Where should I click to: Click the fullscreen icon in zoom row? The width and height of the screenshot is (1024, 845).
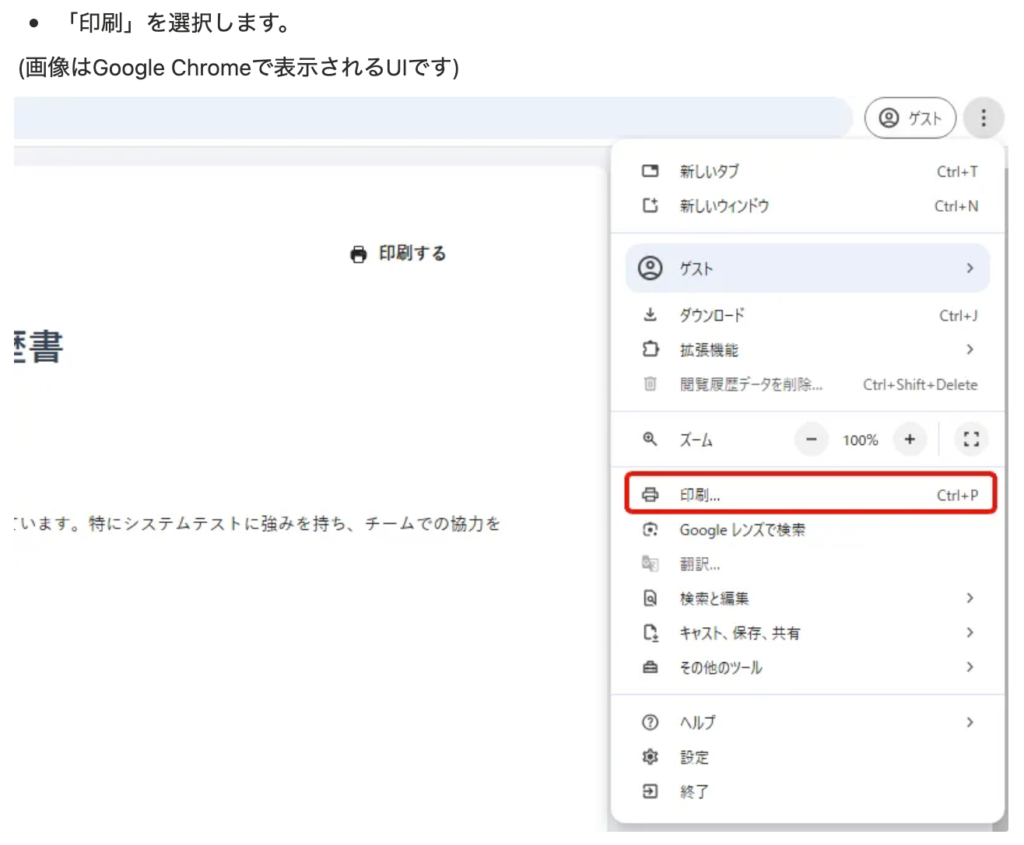[970, 439]
